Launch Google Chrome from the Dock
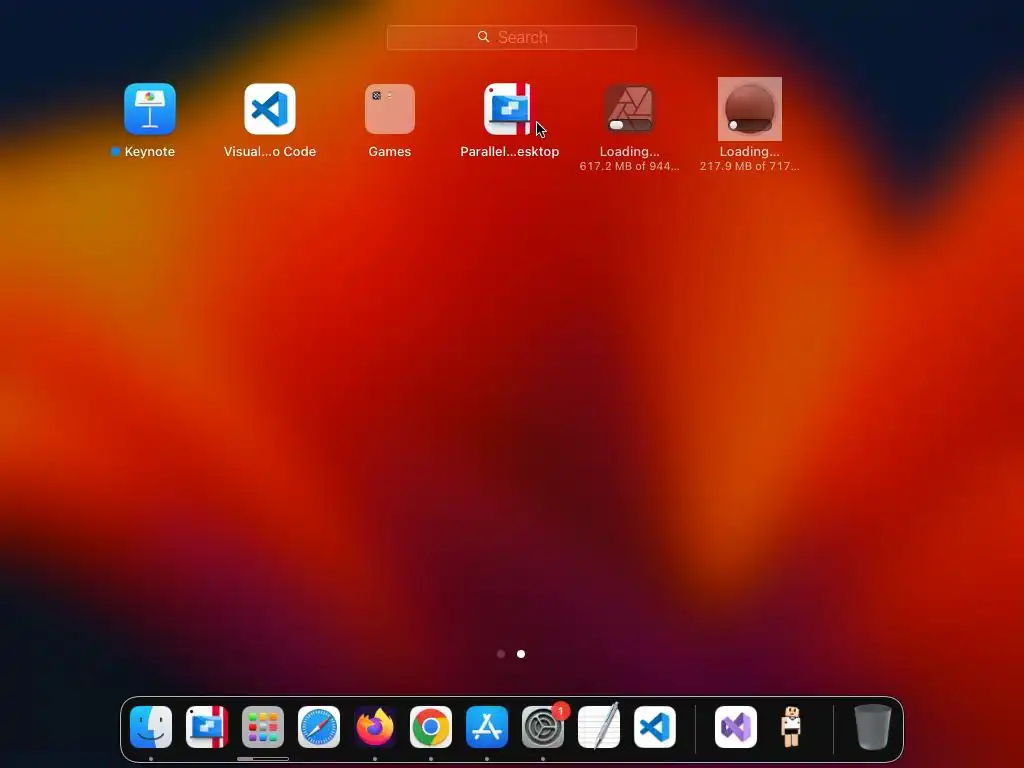Image resolution: width=1024 pixels, height=768 pixels. point(431,727)
